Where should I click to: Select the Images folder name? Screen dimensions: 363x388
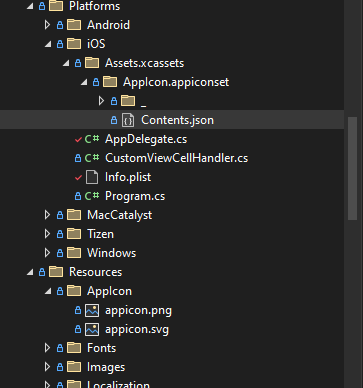106,367
